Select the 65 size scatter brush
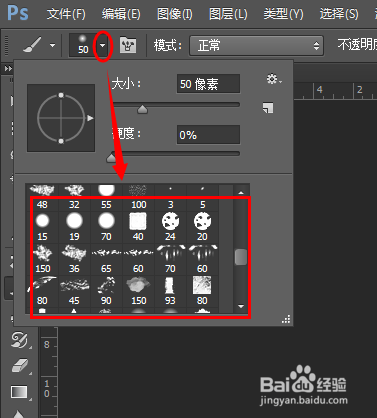Screen dimensions: 377x418 (106, 259)
